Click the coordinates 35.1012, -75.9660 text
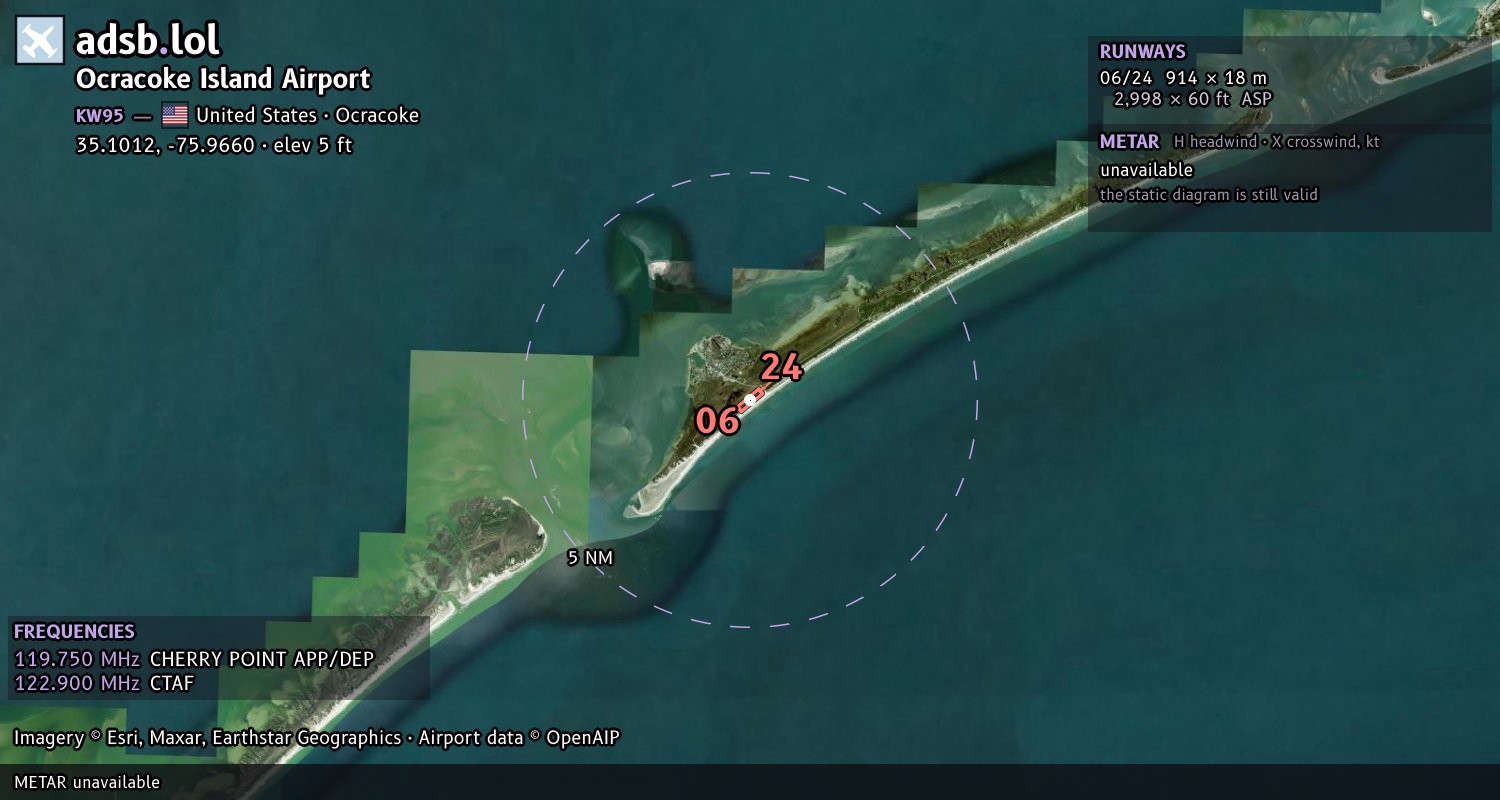1500x800 pixels. 165,145
